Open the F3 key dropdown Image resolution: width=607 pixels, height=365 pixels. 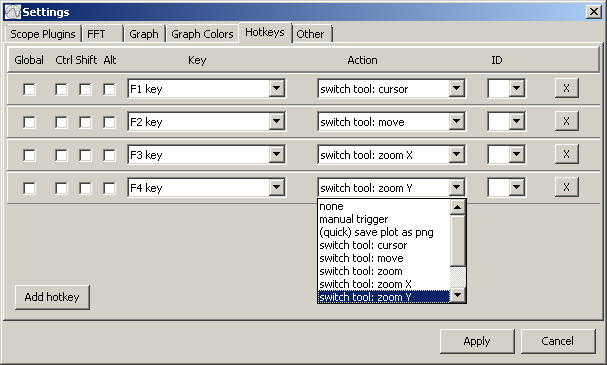206,154
